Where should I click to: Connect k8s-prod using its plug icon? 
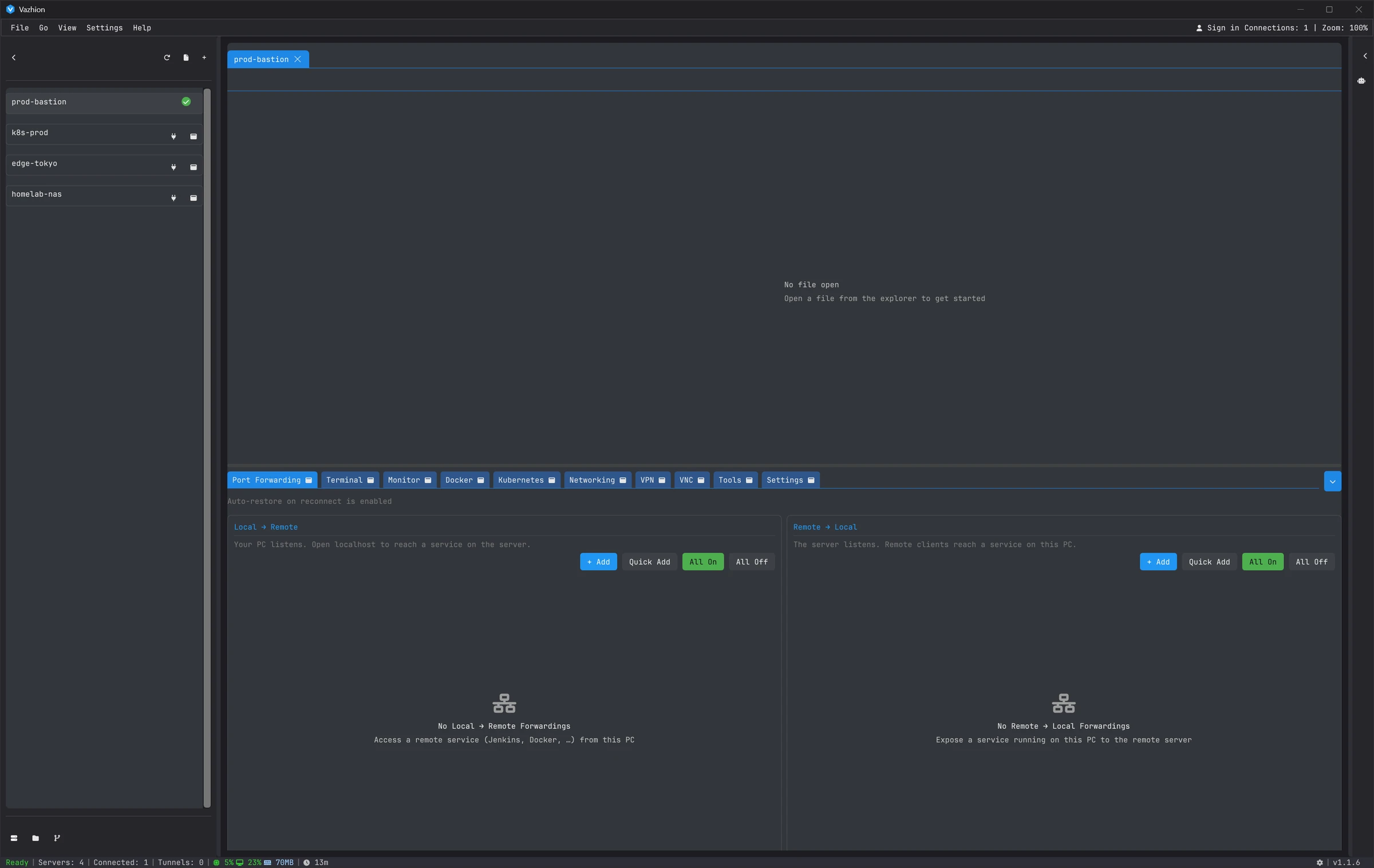[173, 136]
